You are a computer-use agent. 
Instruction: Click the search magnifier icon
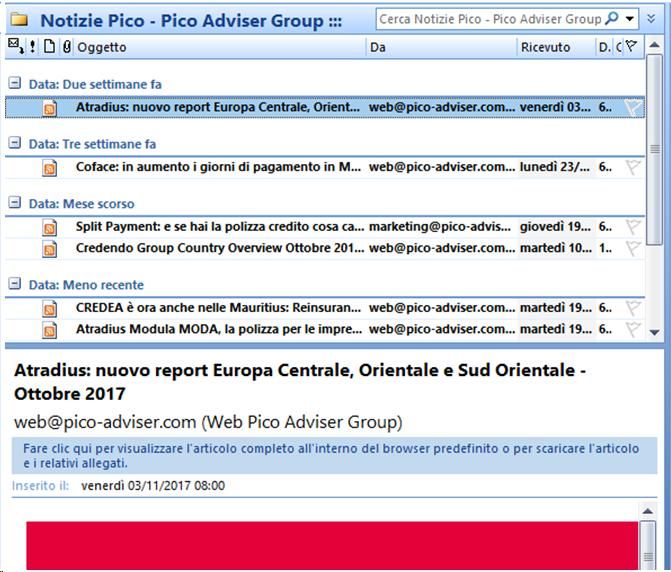coord(612,18)
